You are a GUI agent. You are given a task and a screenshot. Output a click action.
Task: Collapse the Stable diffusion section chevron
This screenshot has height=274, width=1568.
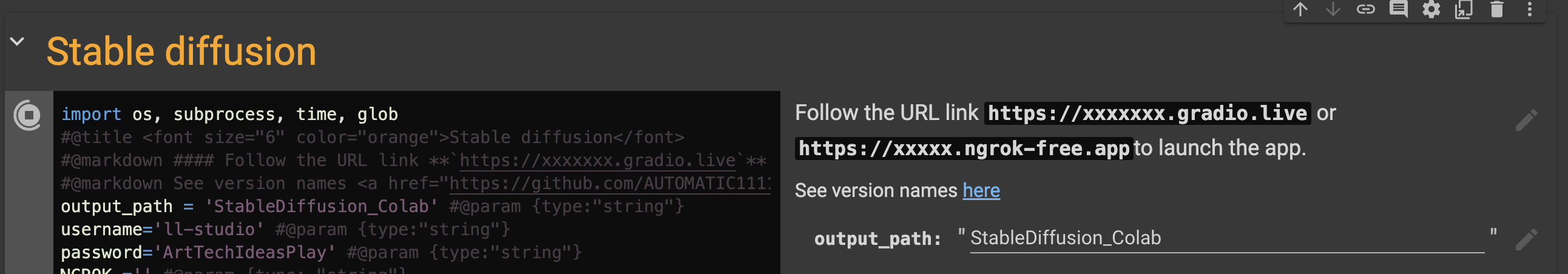(17, 41)
